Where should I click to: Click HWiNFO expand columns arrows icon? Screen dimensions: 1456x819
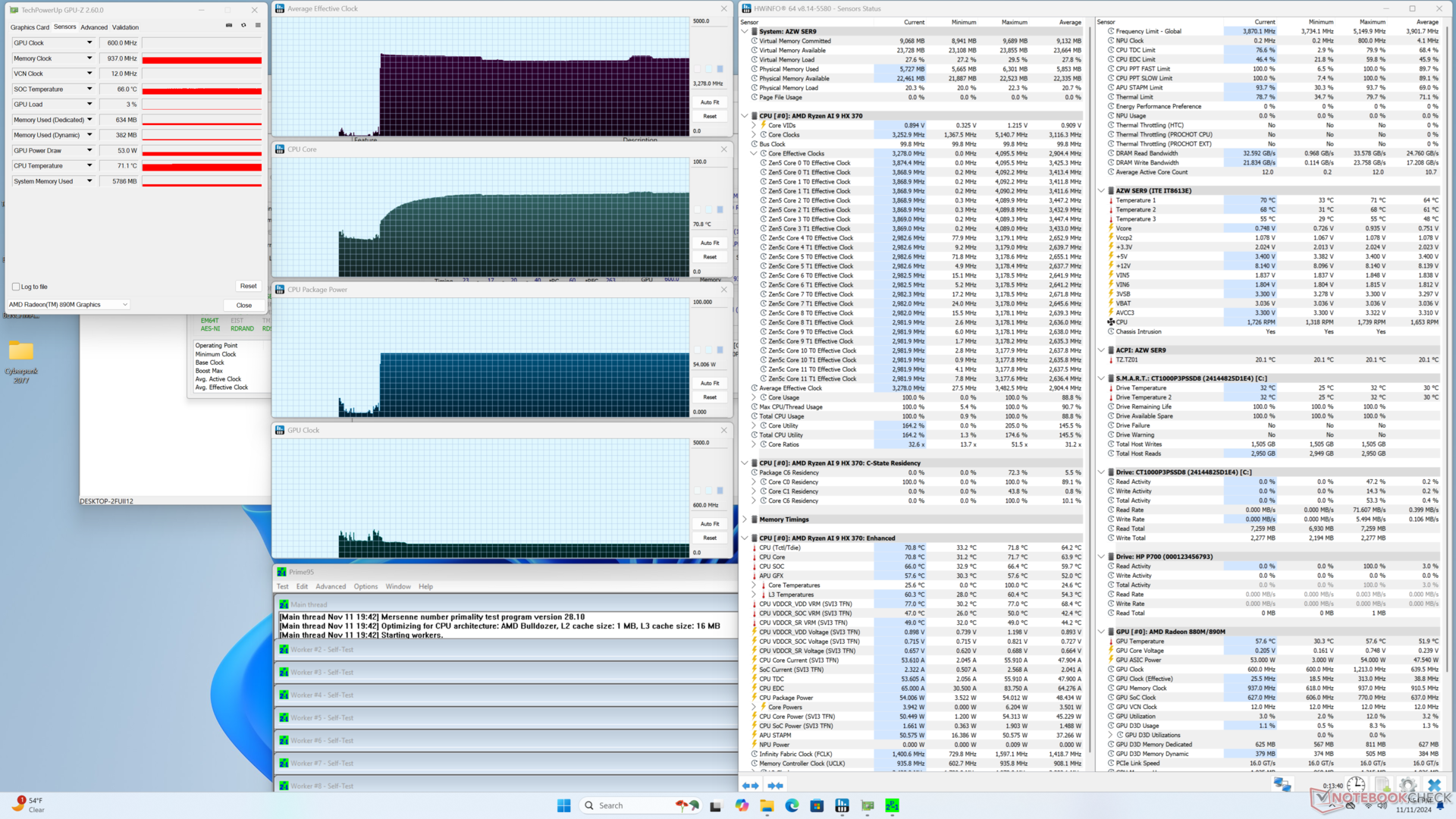point(750,786)
